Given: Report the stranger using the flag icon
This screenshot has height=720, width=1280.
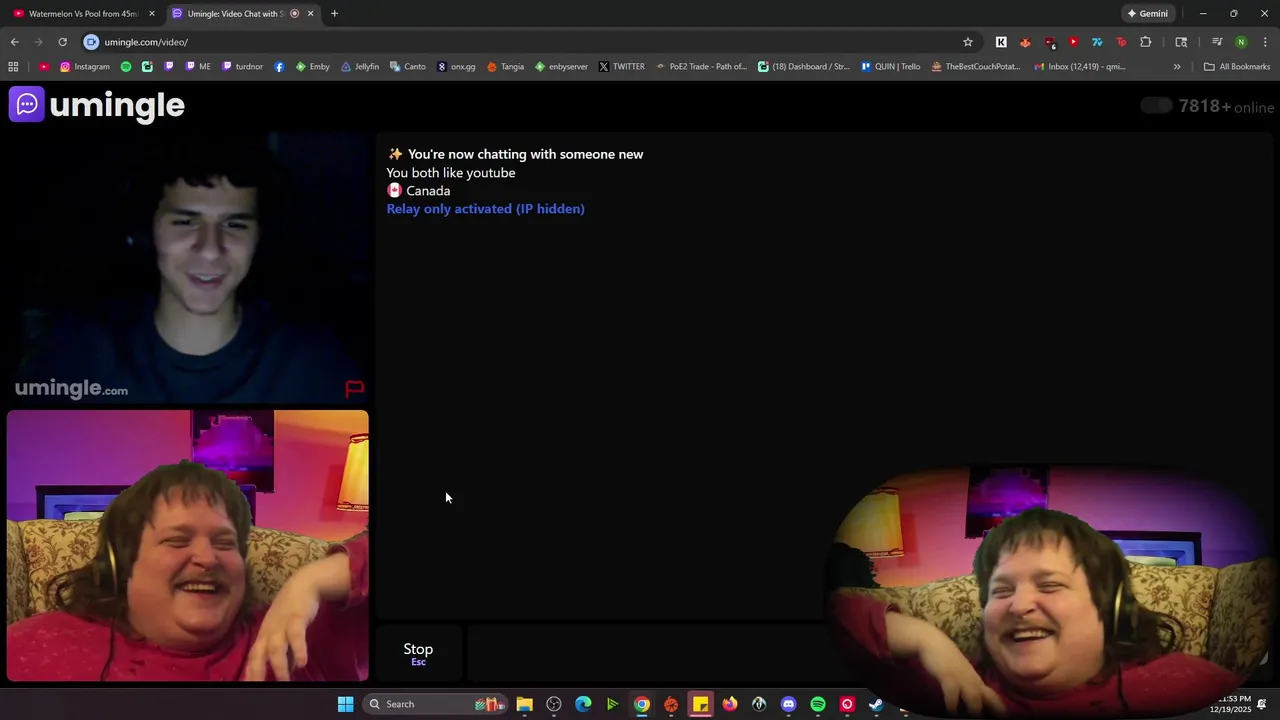Looking at the screenshot, I should point(354,389).
